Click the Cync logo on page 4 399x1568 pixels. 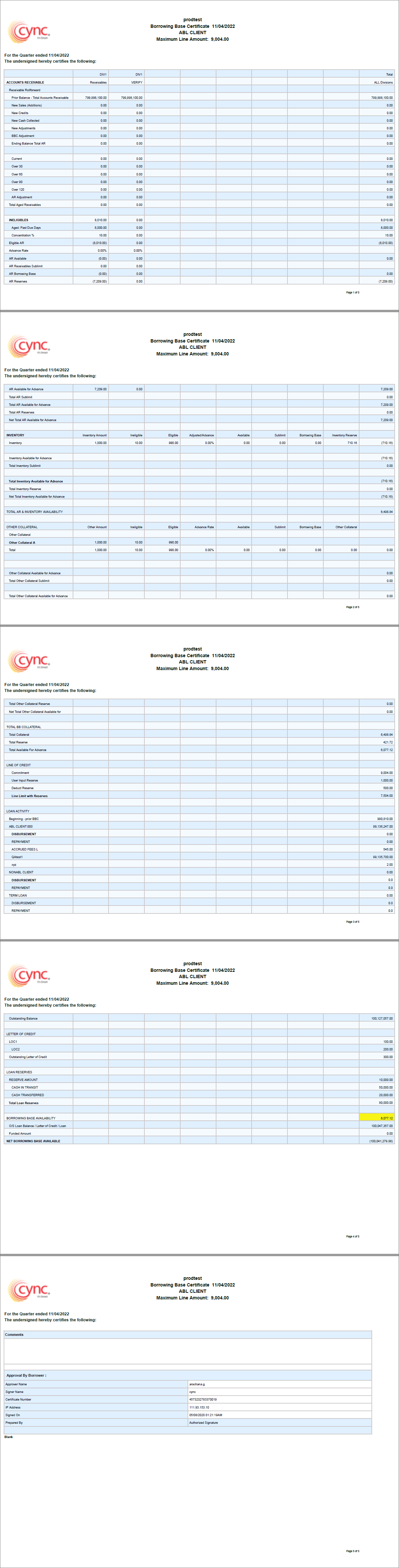29,976
